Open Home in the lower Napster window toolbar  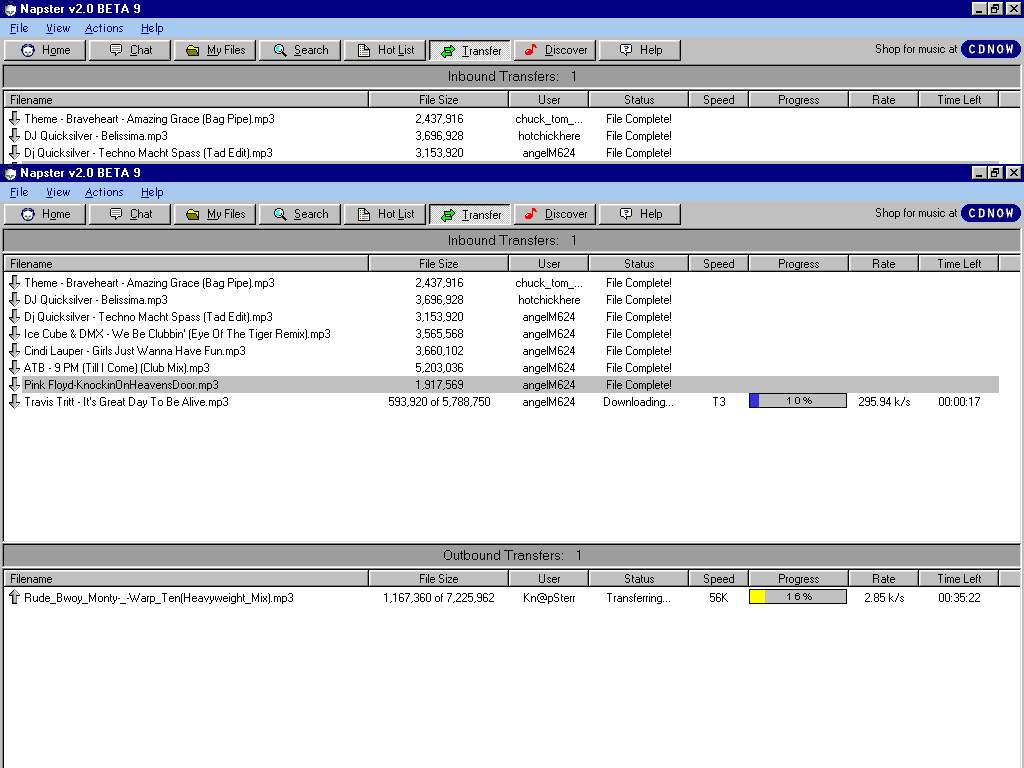click(46, 214)
